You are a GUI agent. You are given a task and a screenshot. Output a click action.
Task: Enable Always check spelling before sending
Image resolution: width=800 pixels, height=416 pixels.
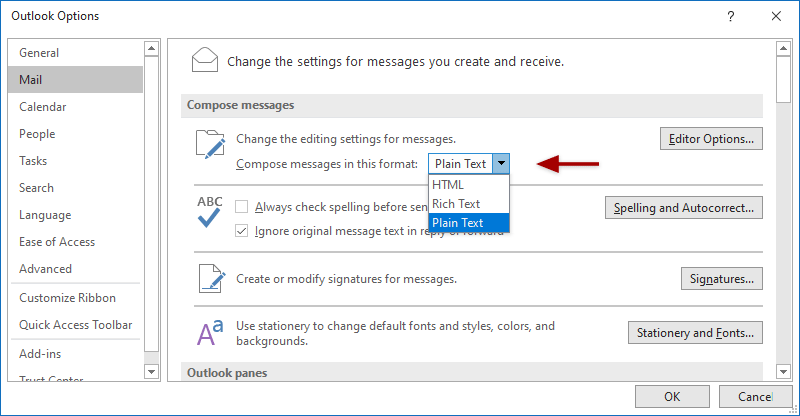(241, 207)
